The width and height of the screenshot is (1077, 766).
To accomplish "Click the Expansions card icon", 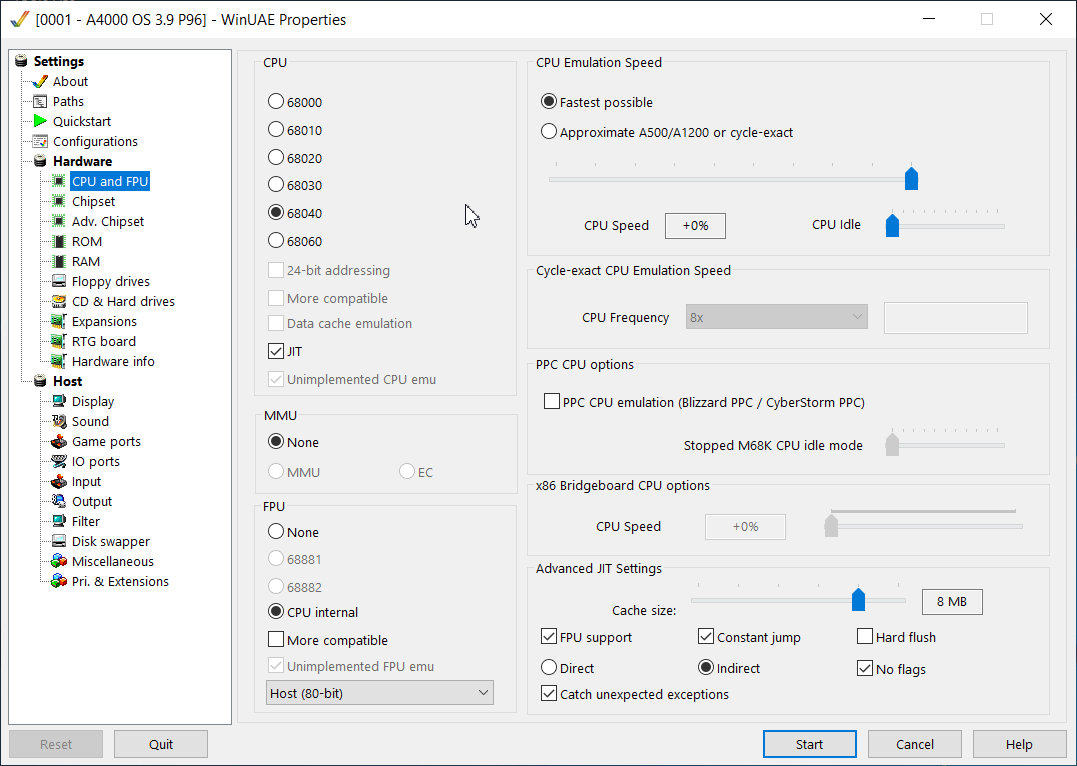I will [x=59, y=321].
